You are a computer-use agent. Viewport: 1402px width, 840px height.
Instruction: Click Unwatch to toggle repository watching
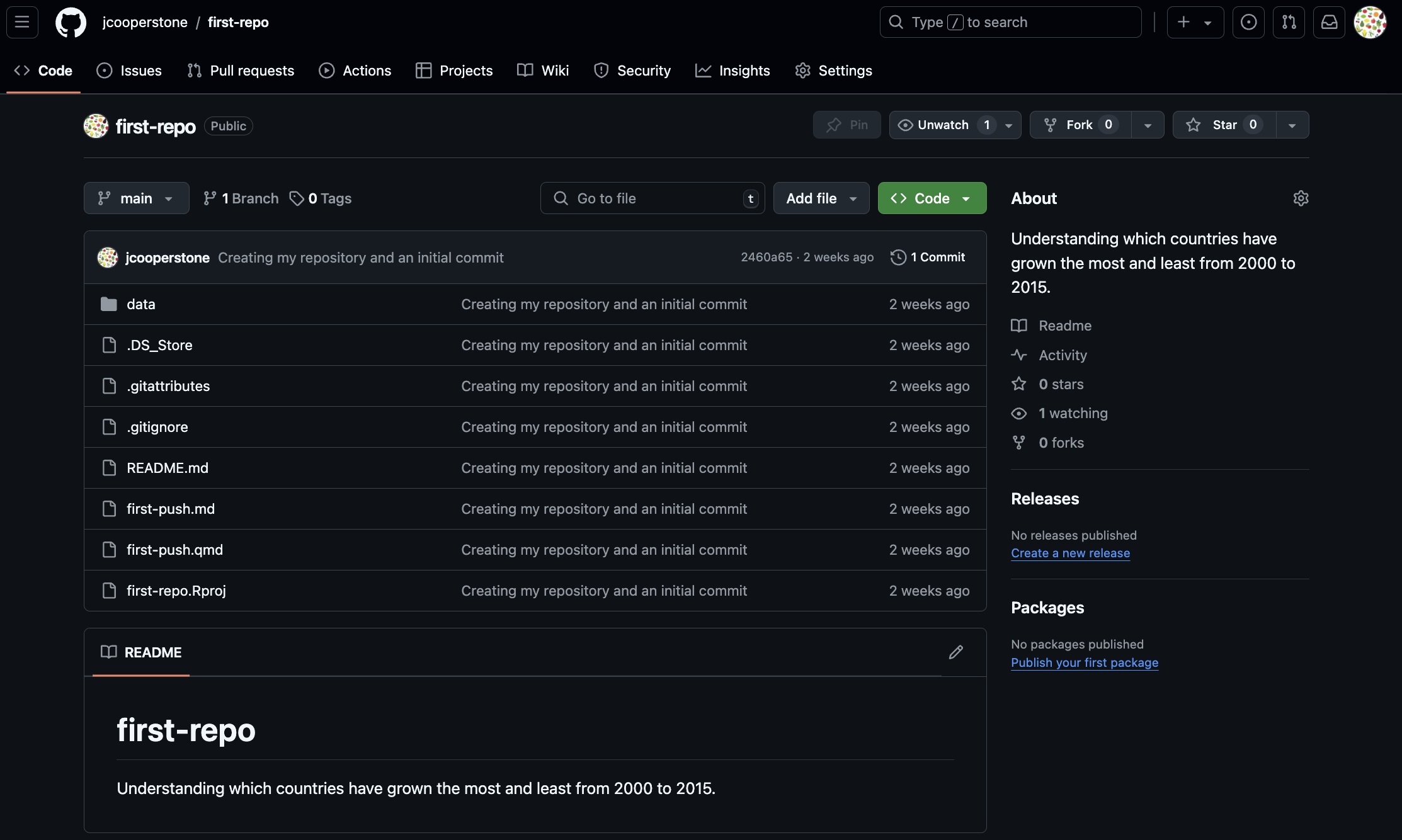[943, 125]
